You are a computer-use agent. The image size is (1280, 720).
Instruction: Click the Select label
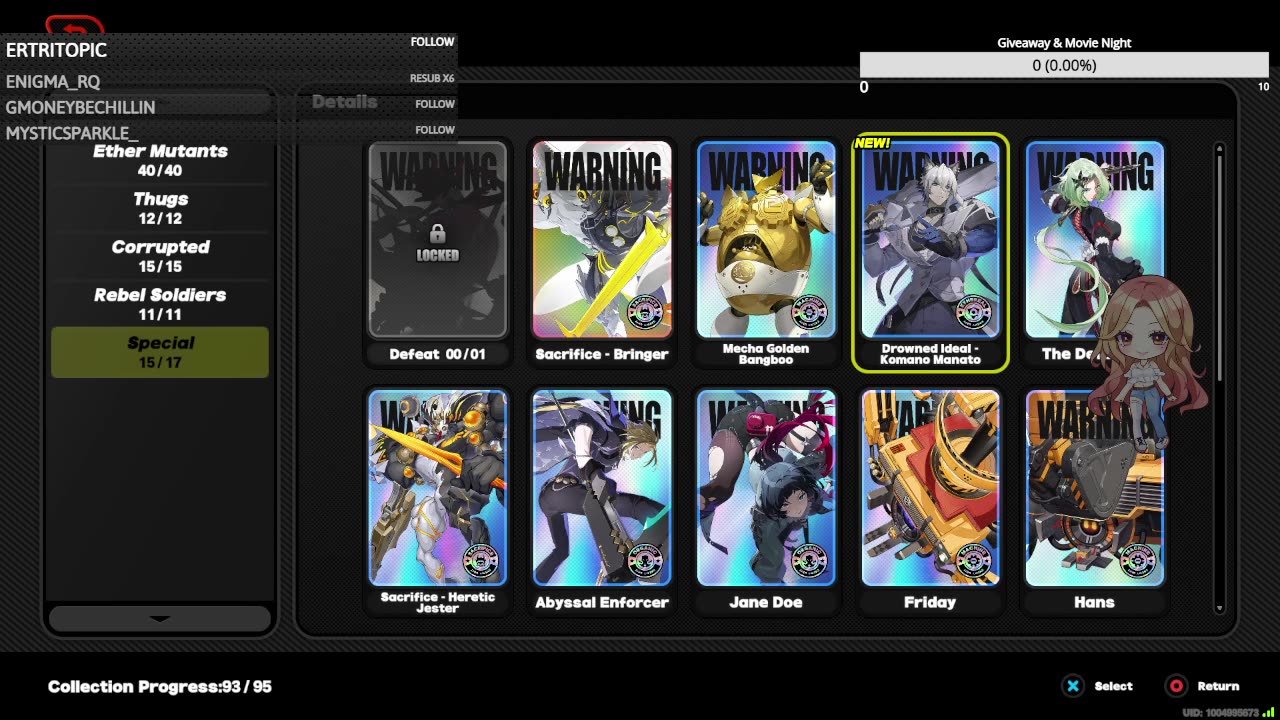1113,686
